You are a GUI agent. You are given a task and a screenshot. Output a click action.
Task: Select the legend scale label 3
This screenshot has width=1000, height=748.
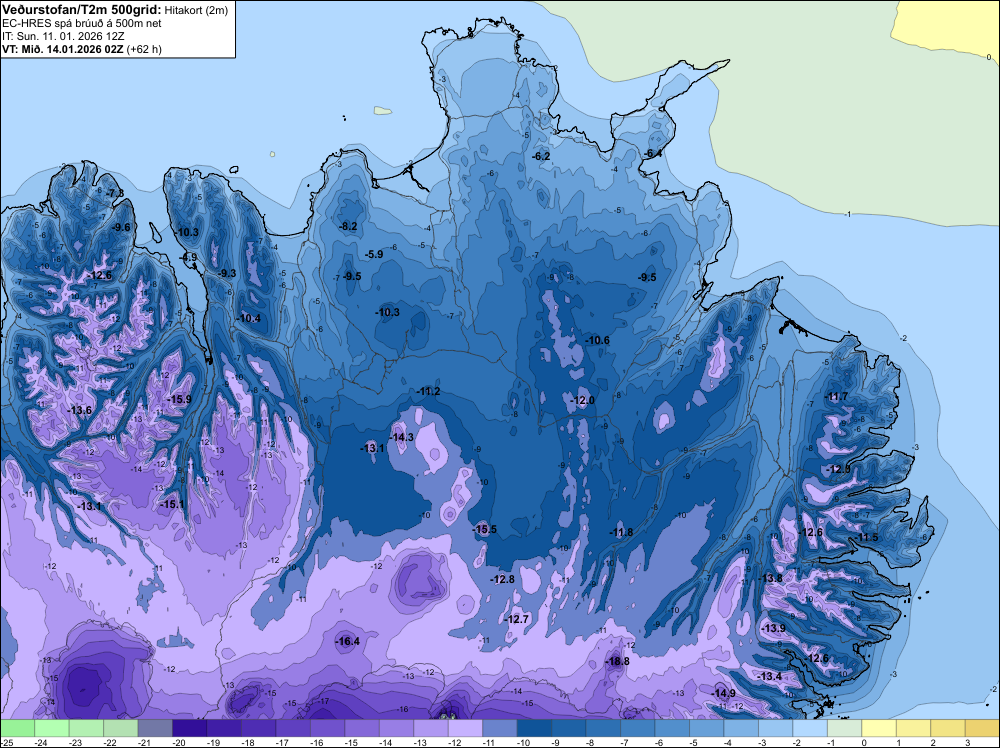[967, 742]
